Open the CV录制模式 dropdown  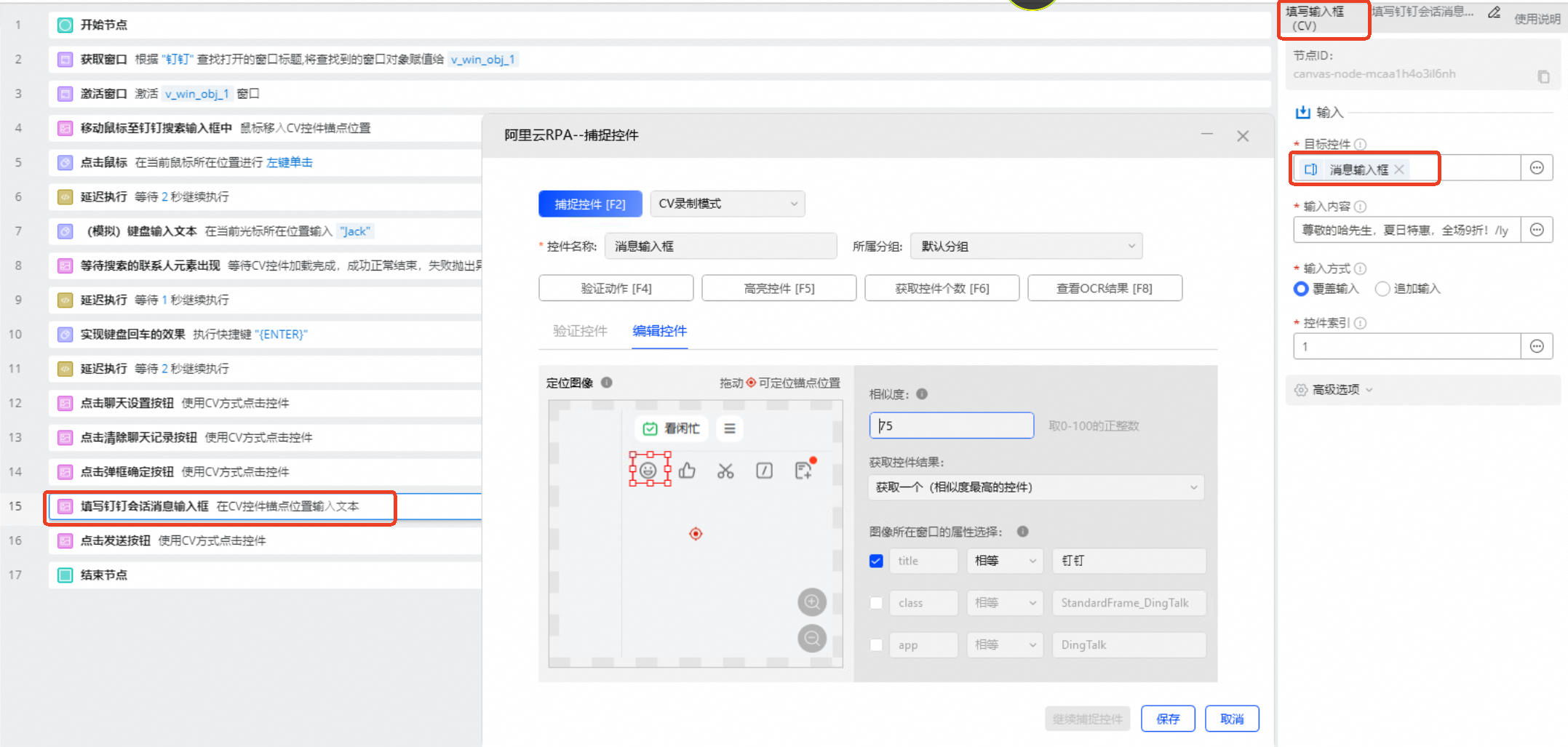click(x=728, y=204)
